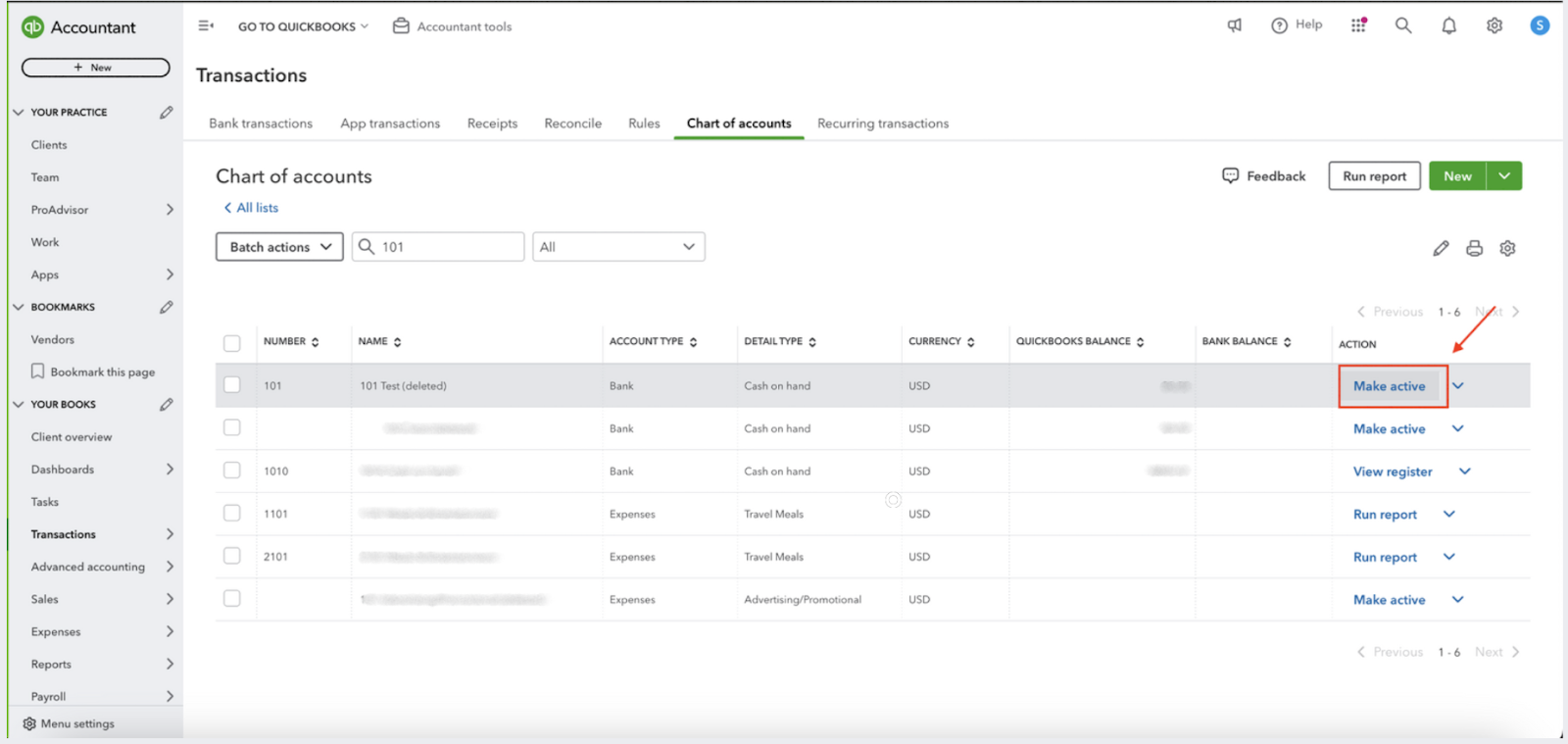Open the apps grid icon
The image size is (1568, 744).
click(x=1358, y=25)
